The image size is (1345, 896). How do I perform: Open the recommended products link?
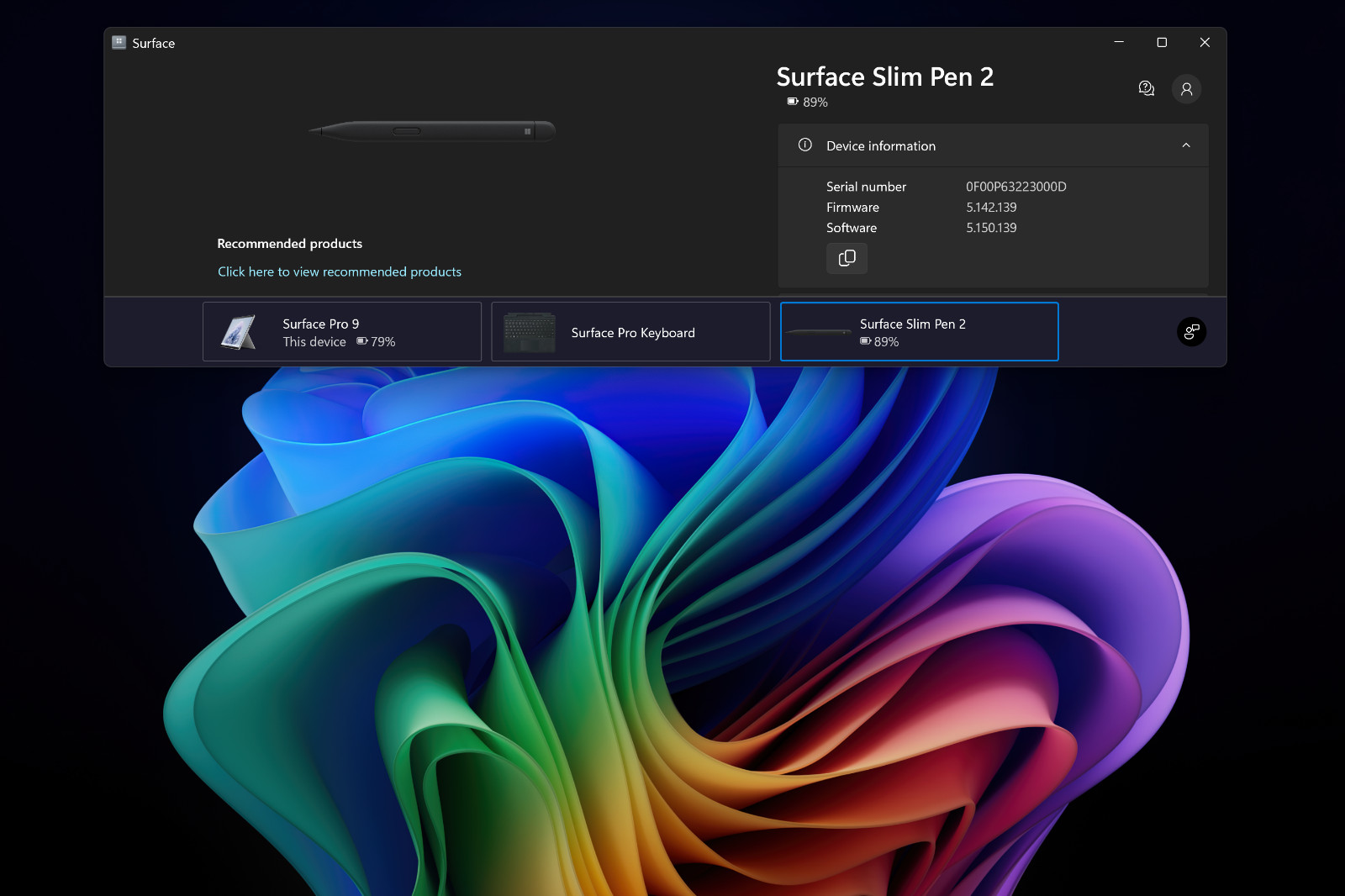click(340, 271)
